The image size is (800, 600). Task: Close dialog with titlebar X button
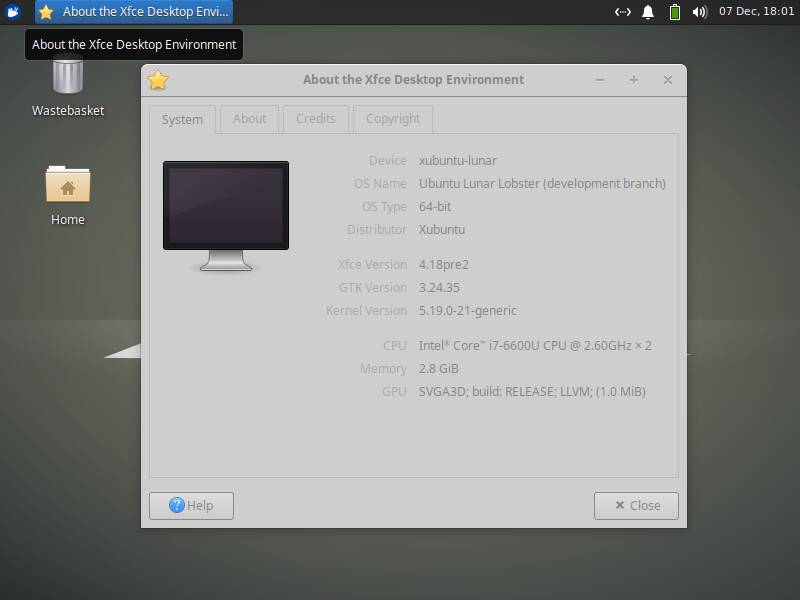pyautogui.click(x=667, y=80)
